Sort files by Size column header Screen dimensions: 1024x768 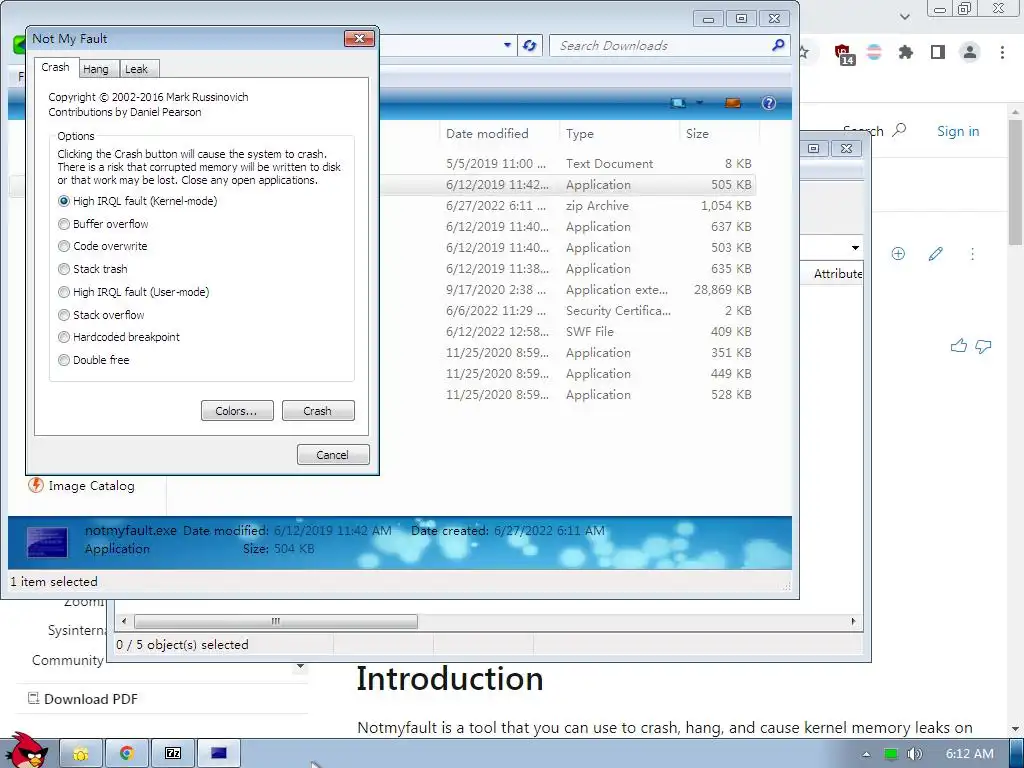[719, 133]
